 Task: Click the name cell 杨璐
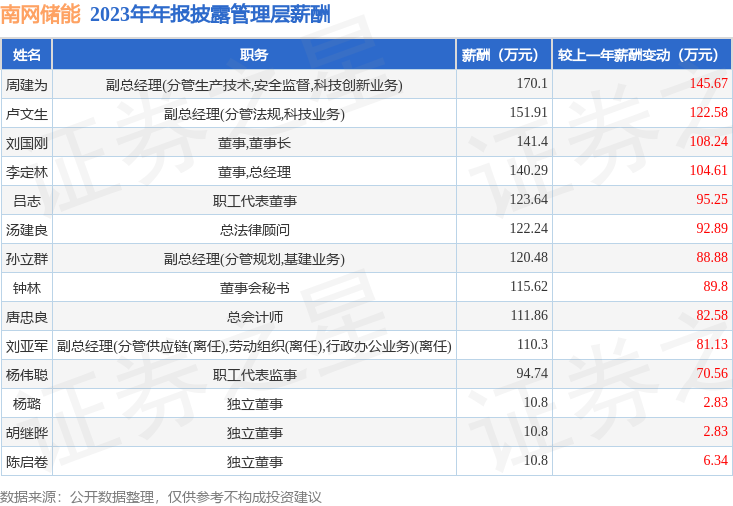(27, 404)
